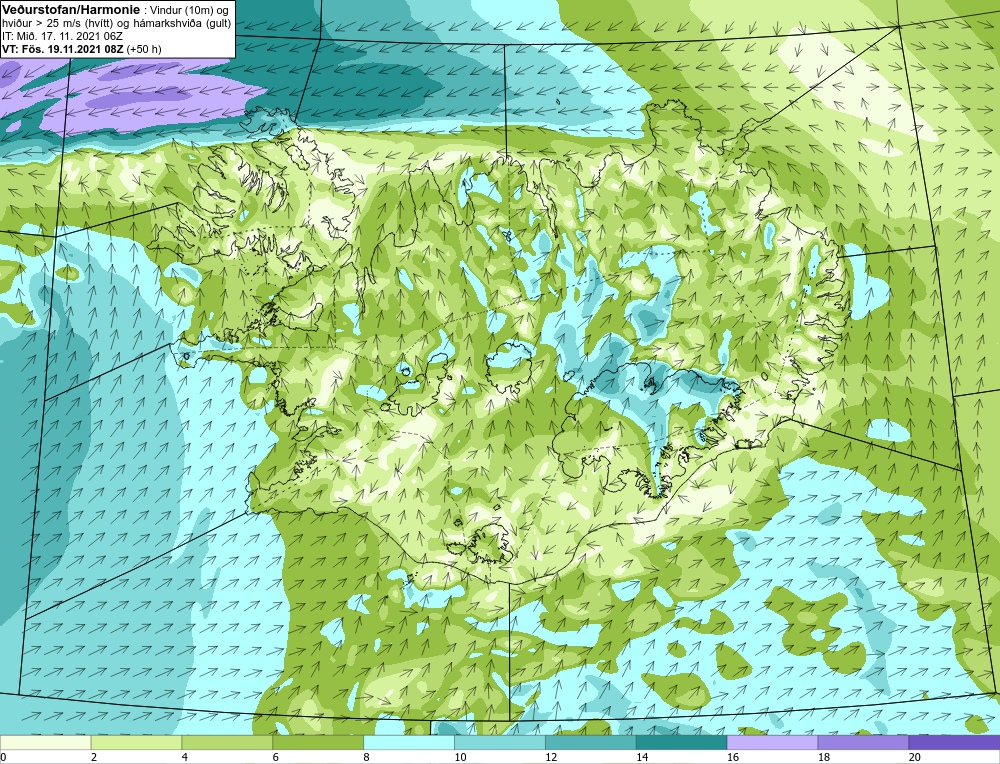Screen dimensions: 1000x764
Task: Click the 'VT: Fös. 19.11.2021 08Z' valid time
Action: click(x=62, y=49)
